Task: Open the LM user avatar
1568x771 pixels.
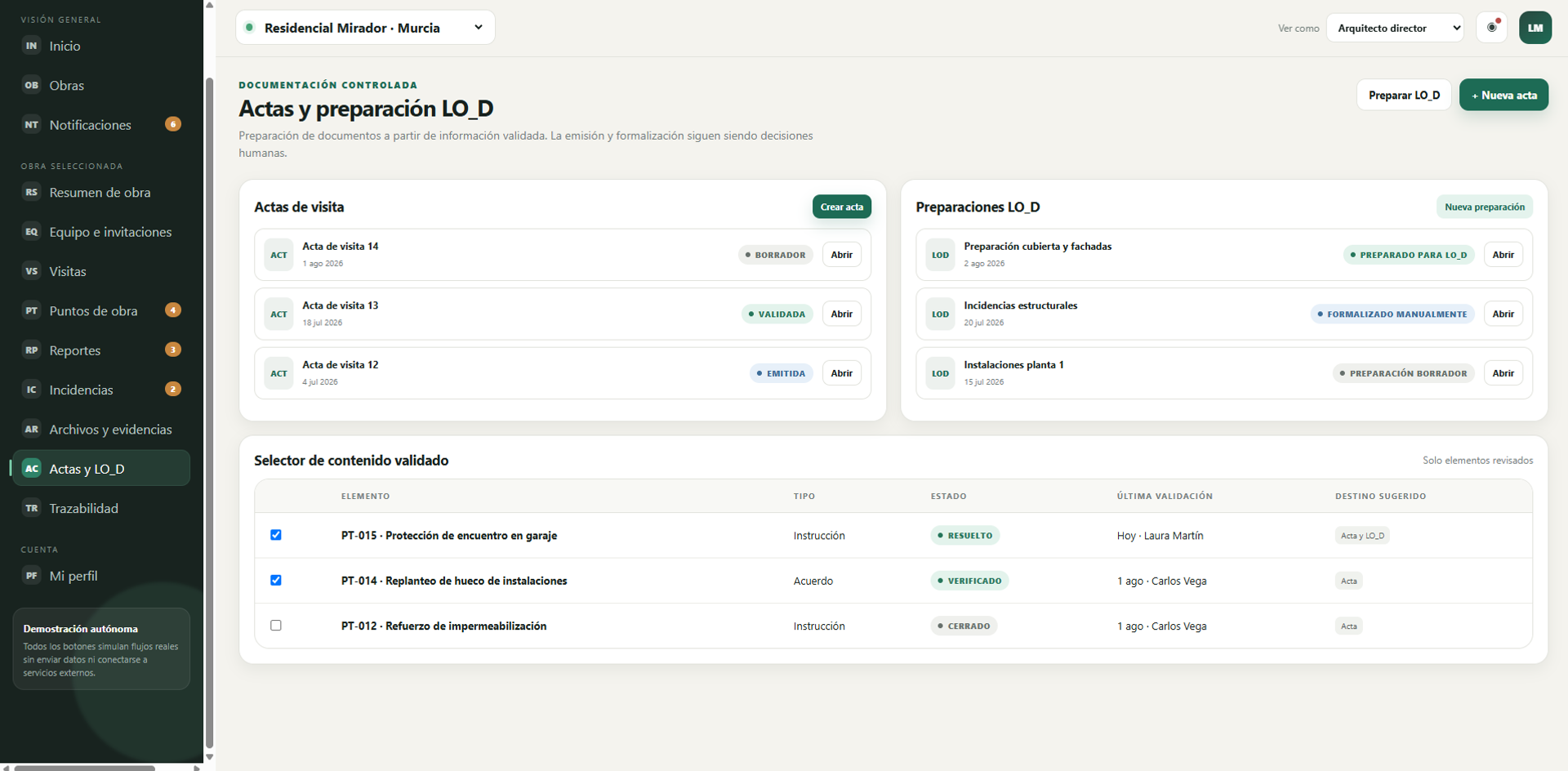Action: pyautogui.click(x=1535, y=28)
